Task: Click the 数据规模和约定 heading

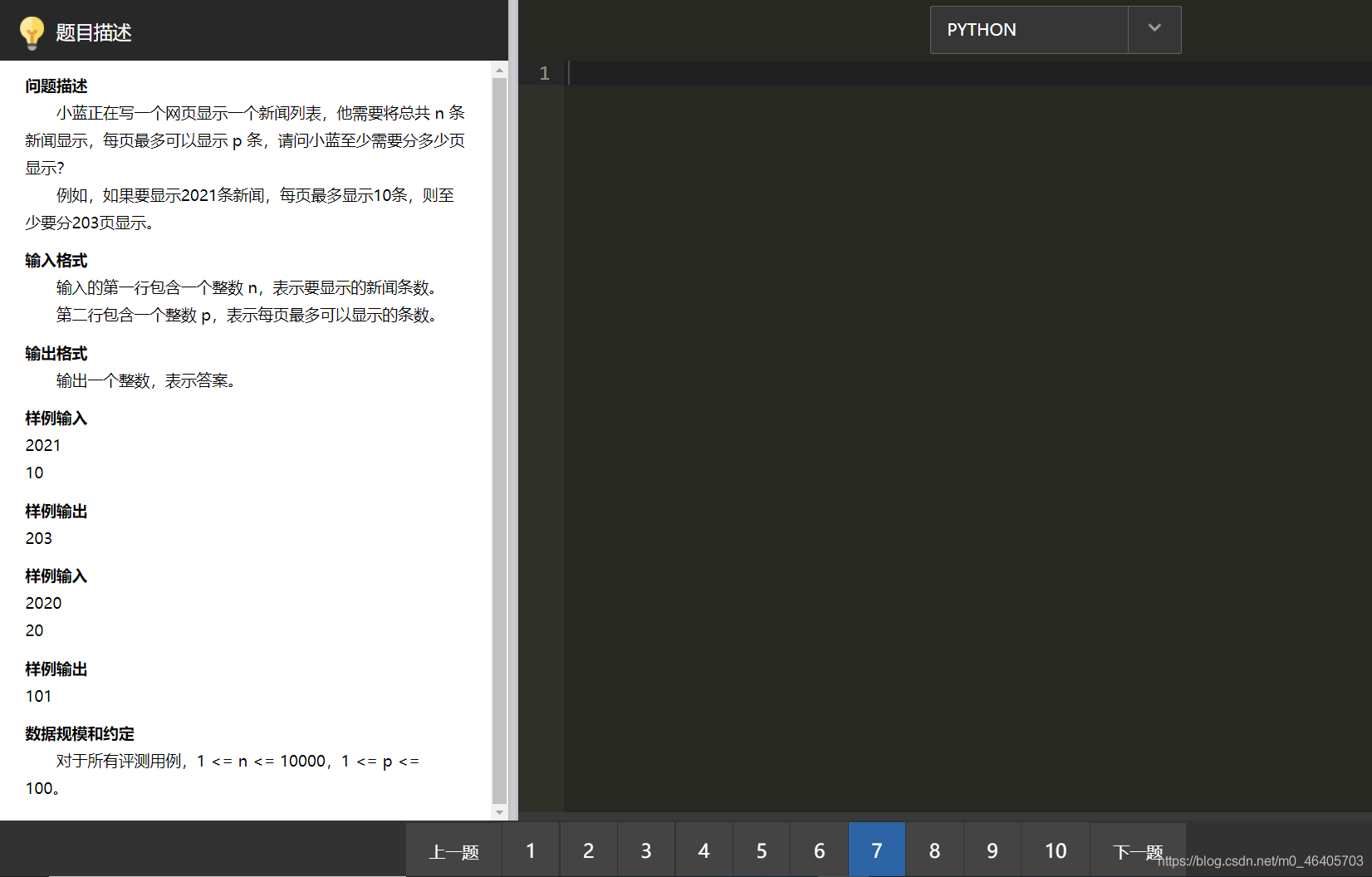Action: pos(80,734)
